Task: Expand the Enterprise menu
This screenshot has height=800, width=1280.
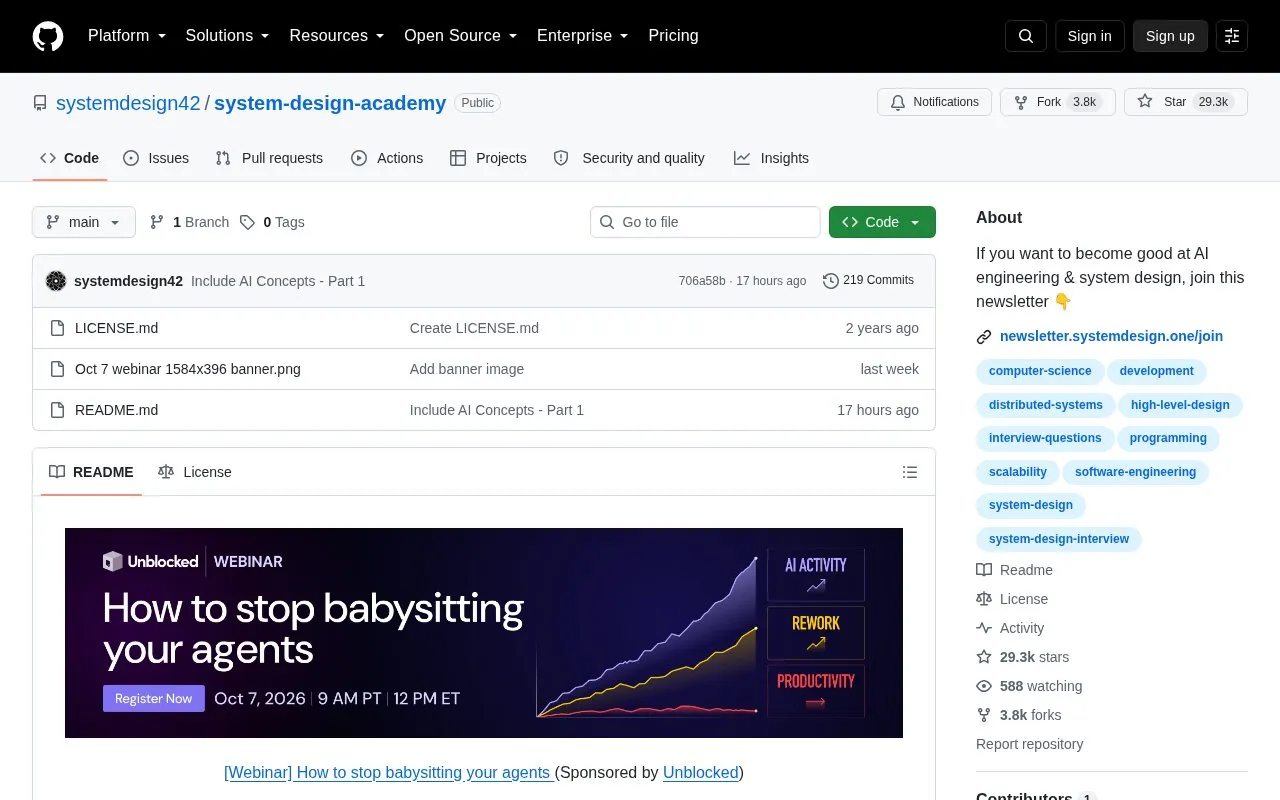Action: (583, 36)
